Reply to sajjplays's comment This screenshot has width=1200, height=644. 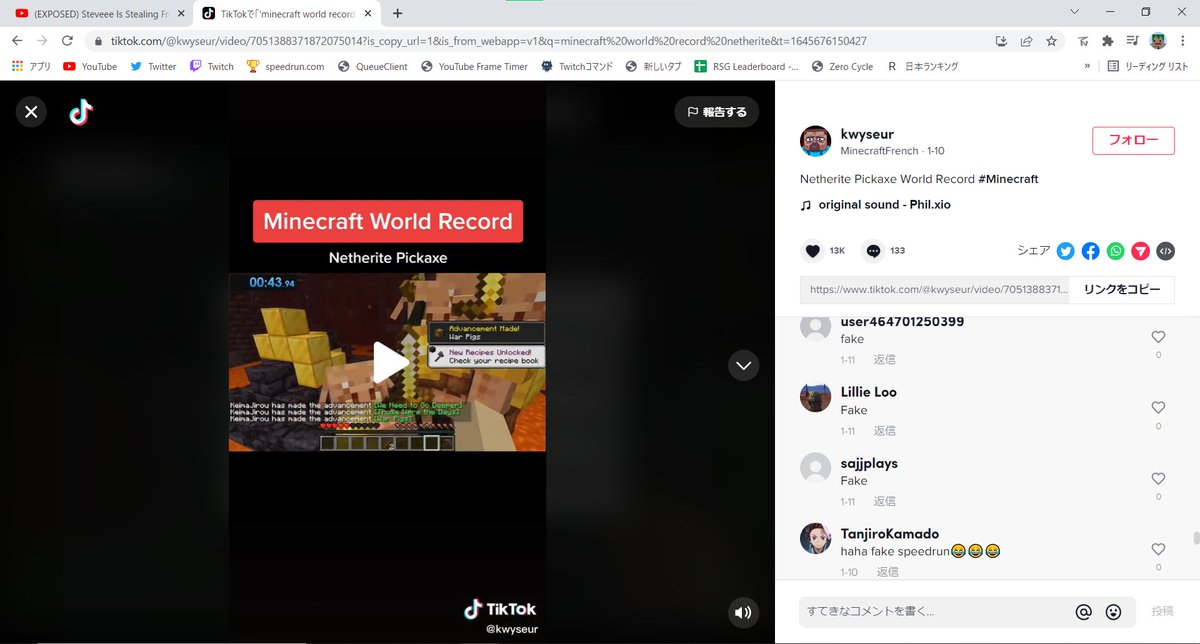[x=884, y=502]
